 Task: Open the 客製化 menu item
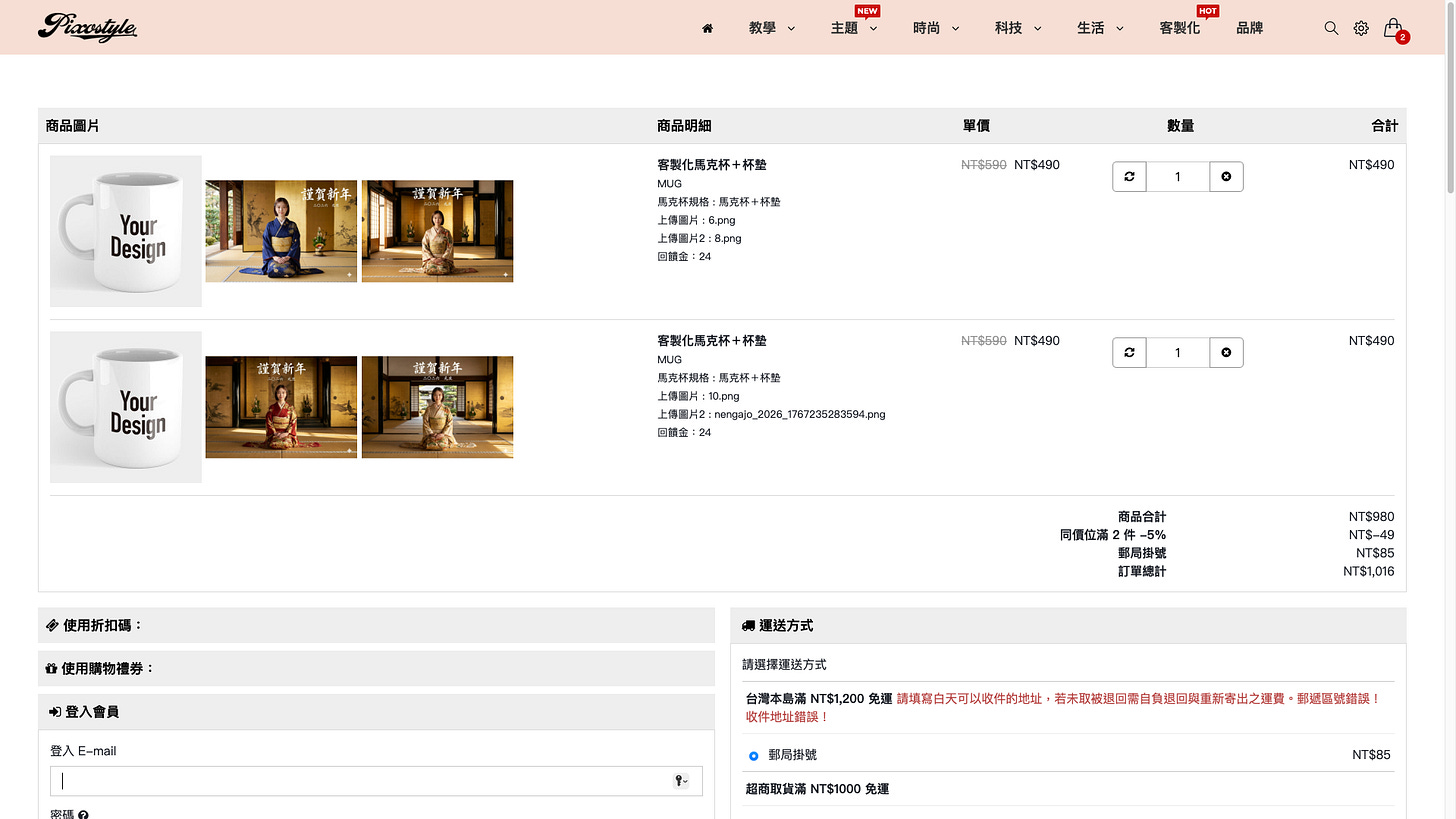click(1180, 28)
